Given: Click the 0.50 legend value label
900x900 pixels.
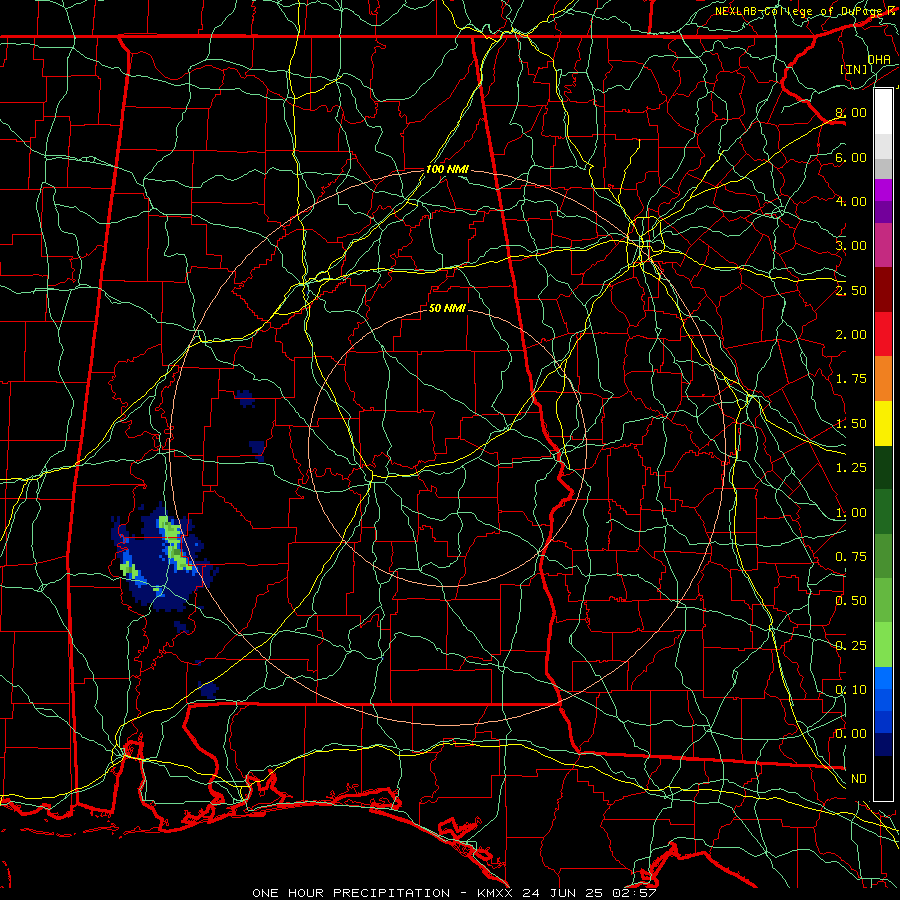Looking at the screenshot, I should click(851, 601).
